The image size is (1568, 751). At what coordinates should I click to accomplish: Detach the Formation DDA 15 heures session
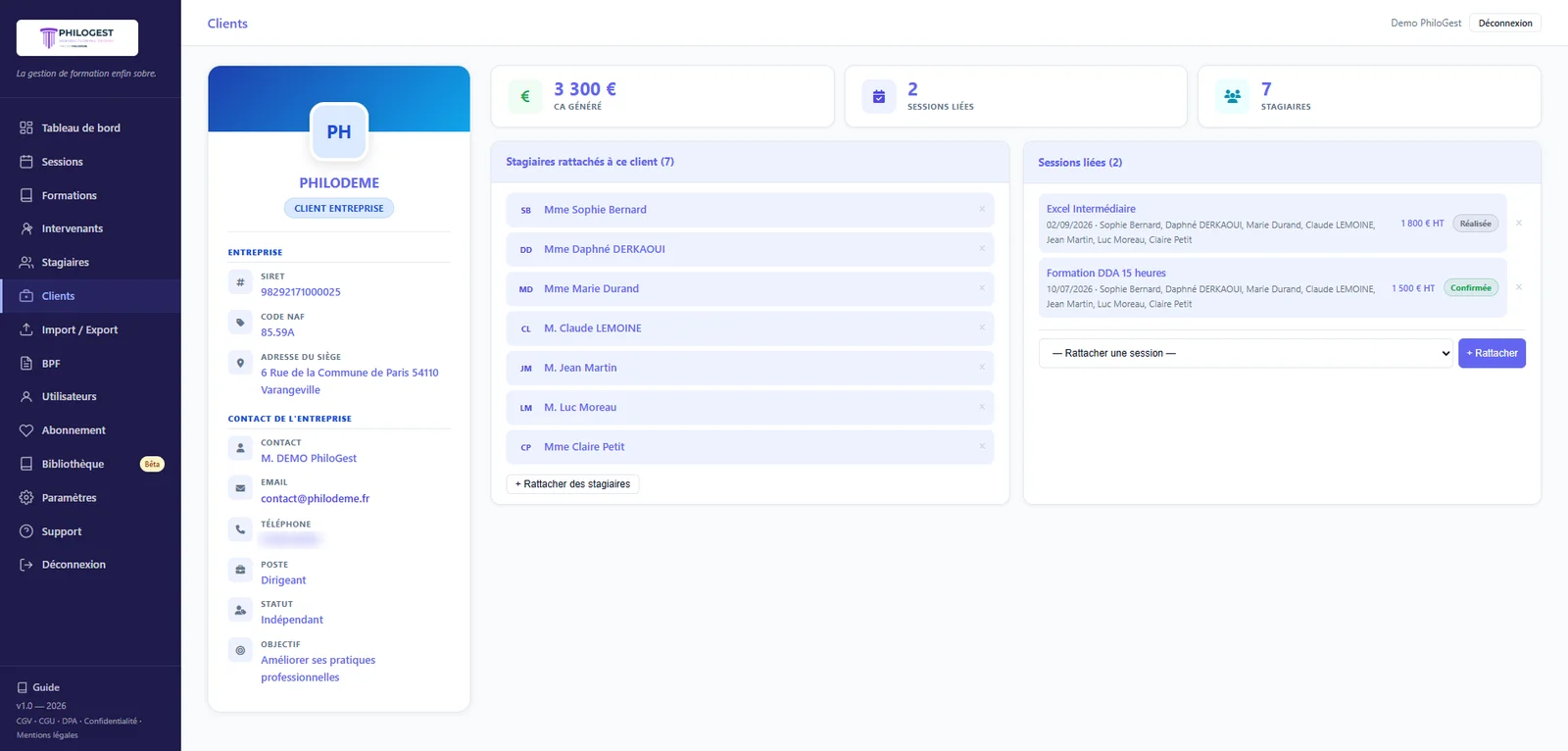click(1519, 287)
